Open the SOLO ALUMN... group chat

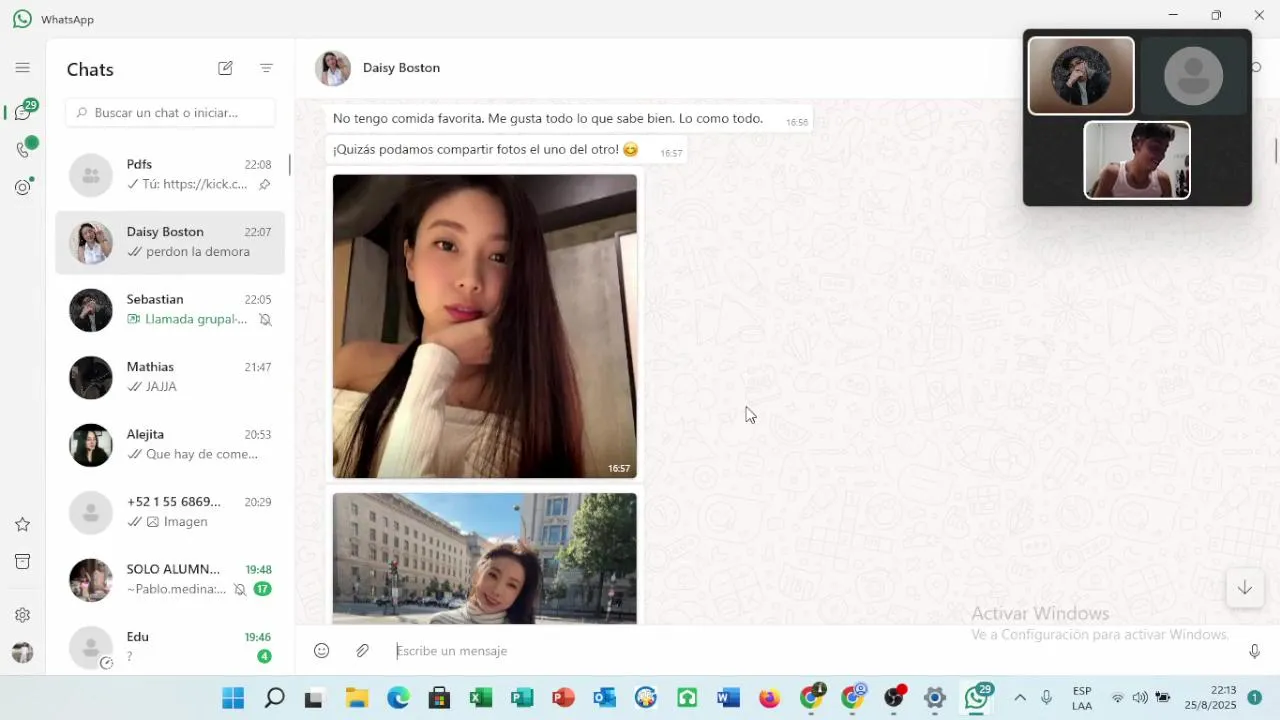point(170,580)
